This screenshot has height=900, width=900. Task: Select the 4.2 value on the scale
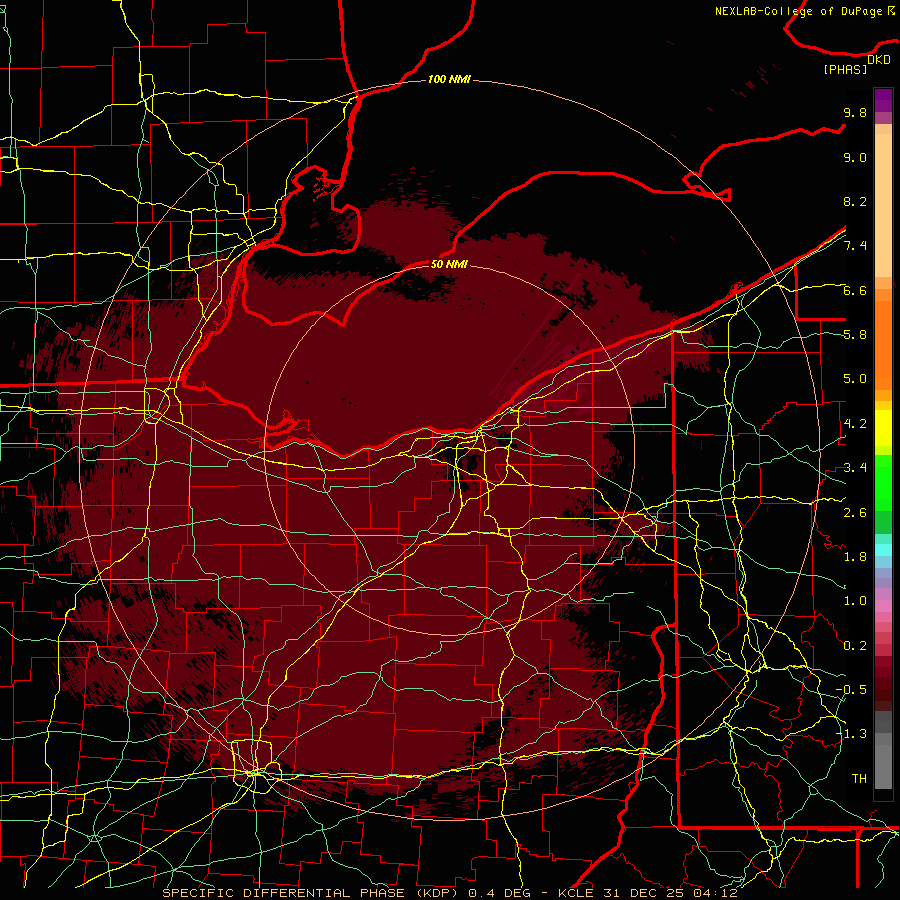855,424
